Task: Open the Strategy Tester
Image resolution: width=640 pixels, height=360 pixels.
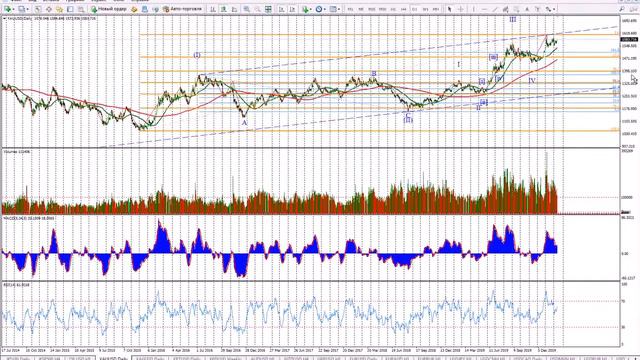Action: tap(81, 9)
